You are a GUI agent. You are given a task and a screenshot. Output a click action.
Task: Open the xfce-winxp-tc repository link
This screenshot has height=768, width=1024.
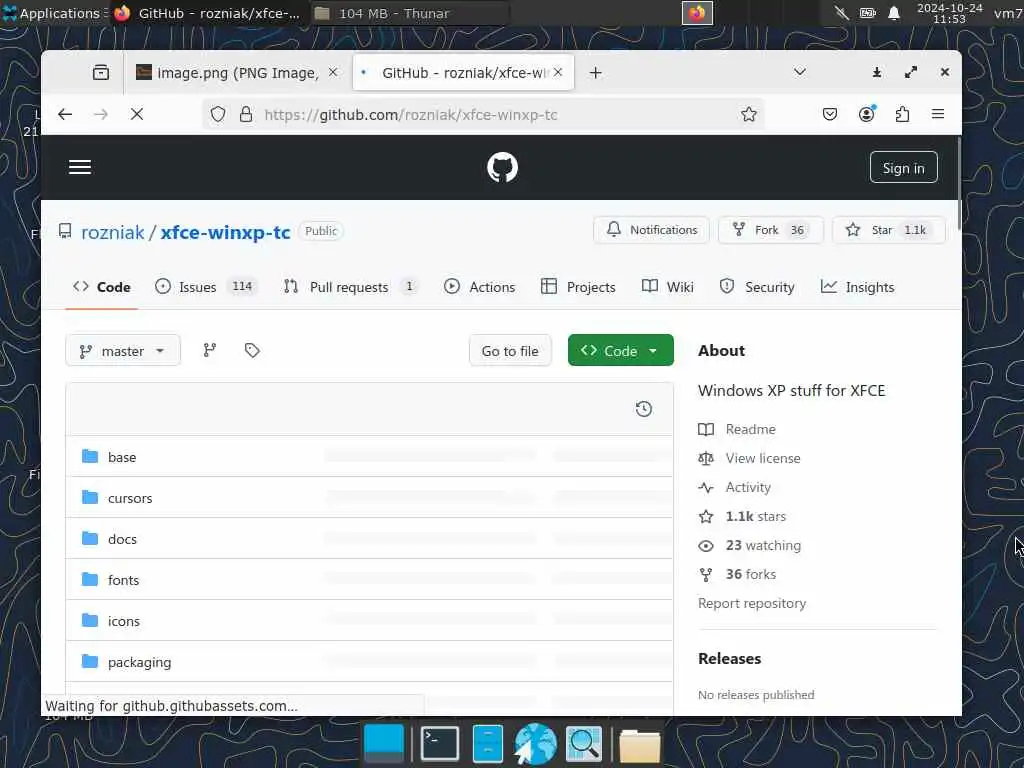(x=225, y=232)
